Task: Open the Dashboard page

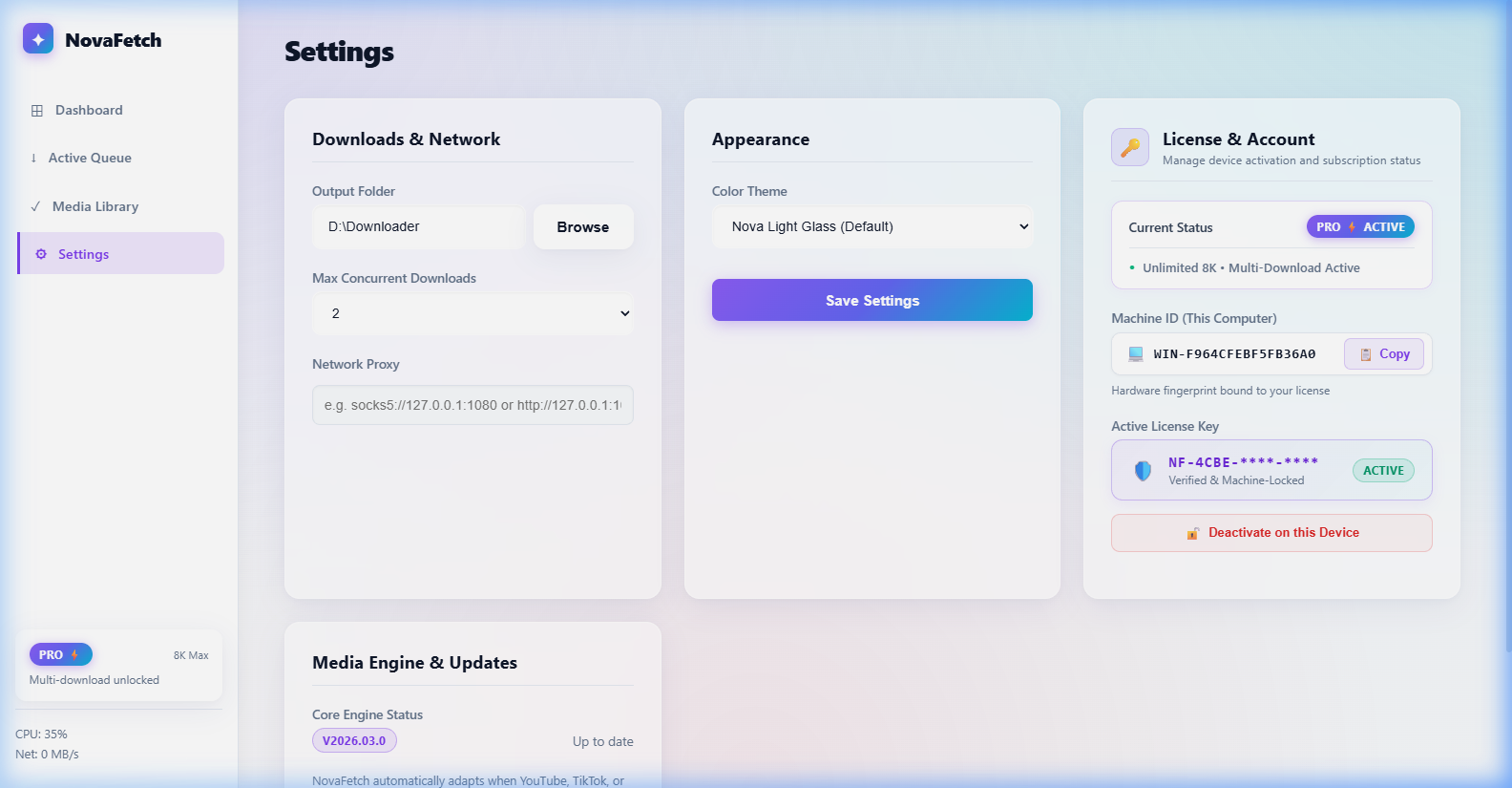Action: (x=120, y=111)
